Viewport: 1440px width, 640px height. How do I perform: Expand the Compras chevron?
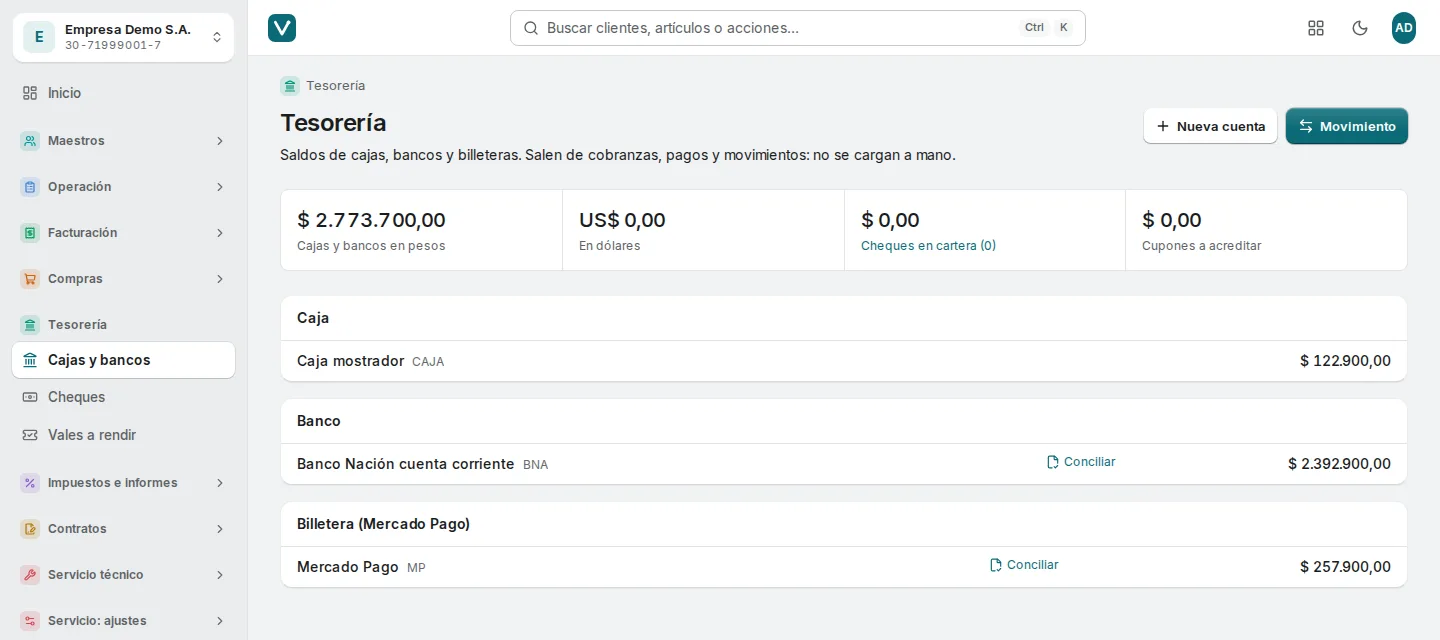coord(220,279)
